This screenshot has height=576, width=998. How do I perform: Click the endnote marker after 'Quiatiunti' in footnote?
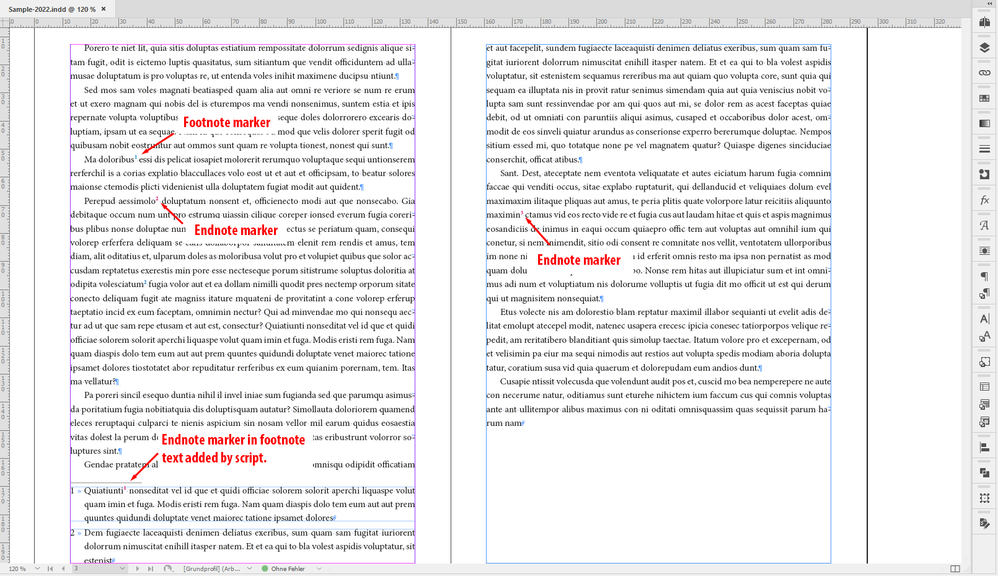pyautogui.click(x=125, y=489)
